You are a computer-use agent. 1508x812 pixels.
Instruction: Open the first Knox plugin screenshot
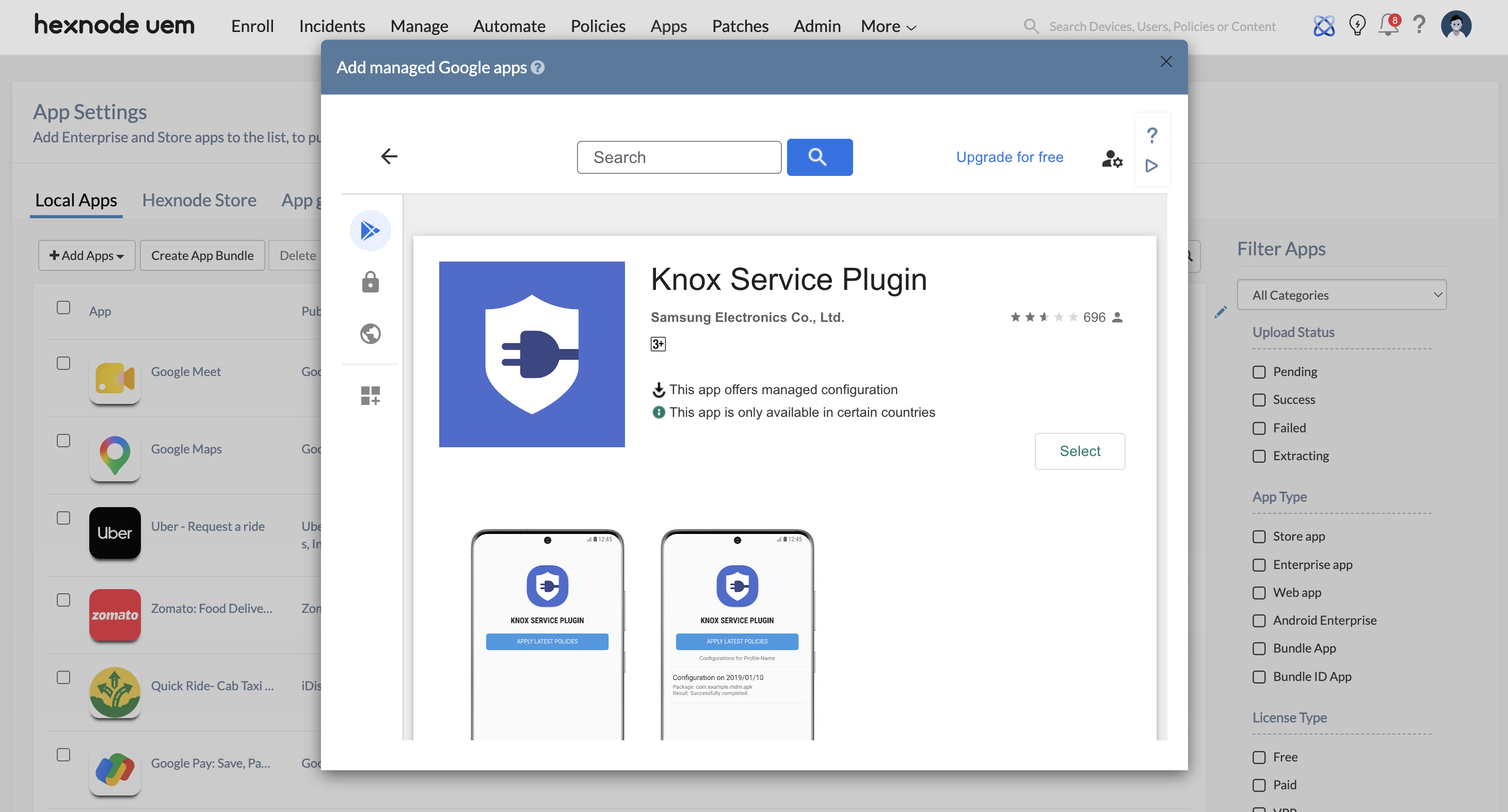click(548, 634)
